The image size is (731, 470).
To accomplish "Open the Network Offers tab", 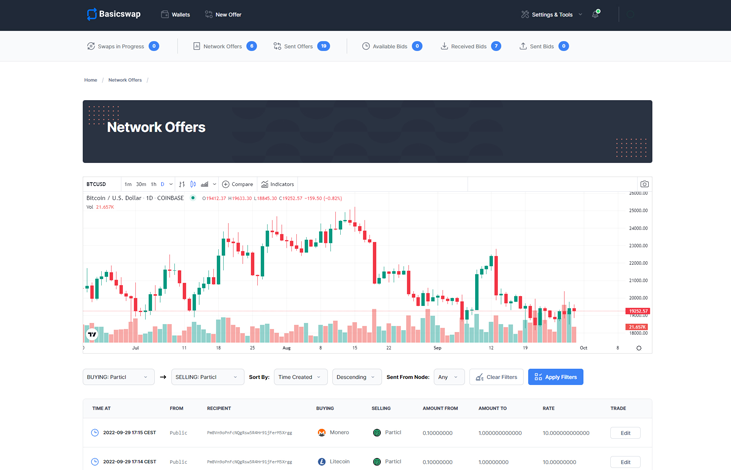I will click(x=224, y=46).
